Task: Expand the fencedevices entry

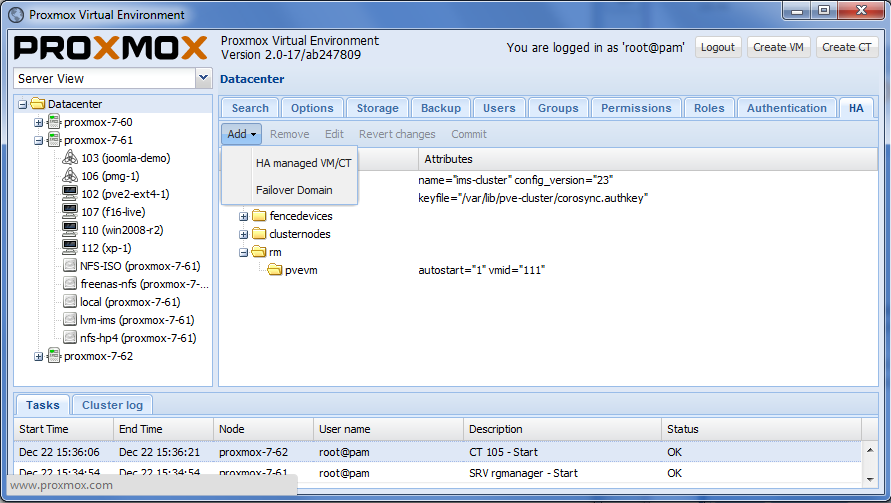Action: (x=244, y=216)
